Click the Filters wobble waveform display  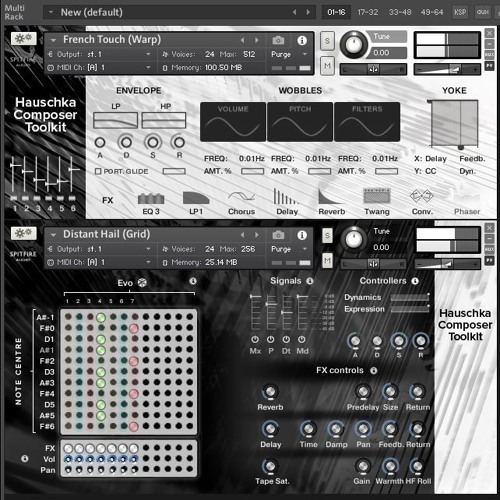coord(367,122)
